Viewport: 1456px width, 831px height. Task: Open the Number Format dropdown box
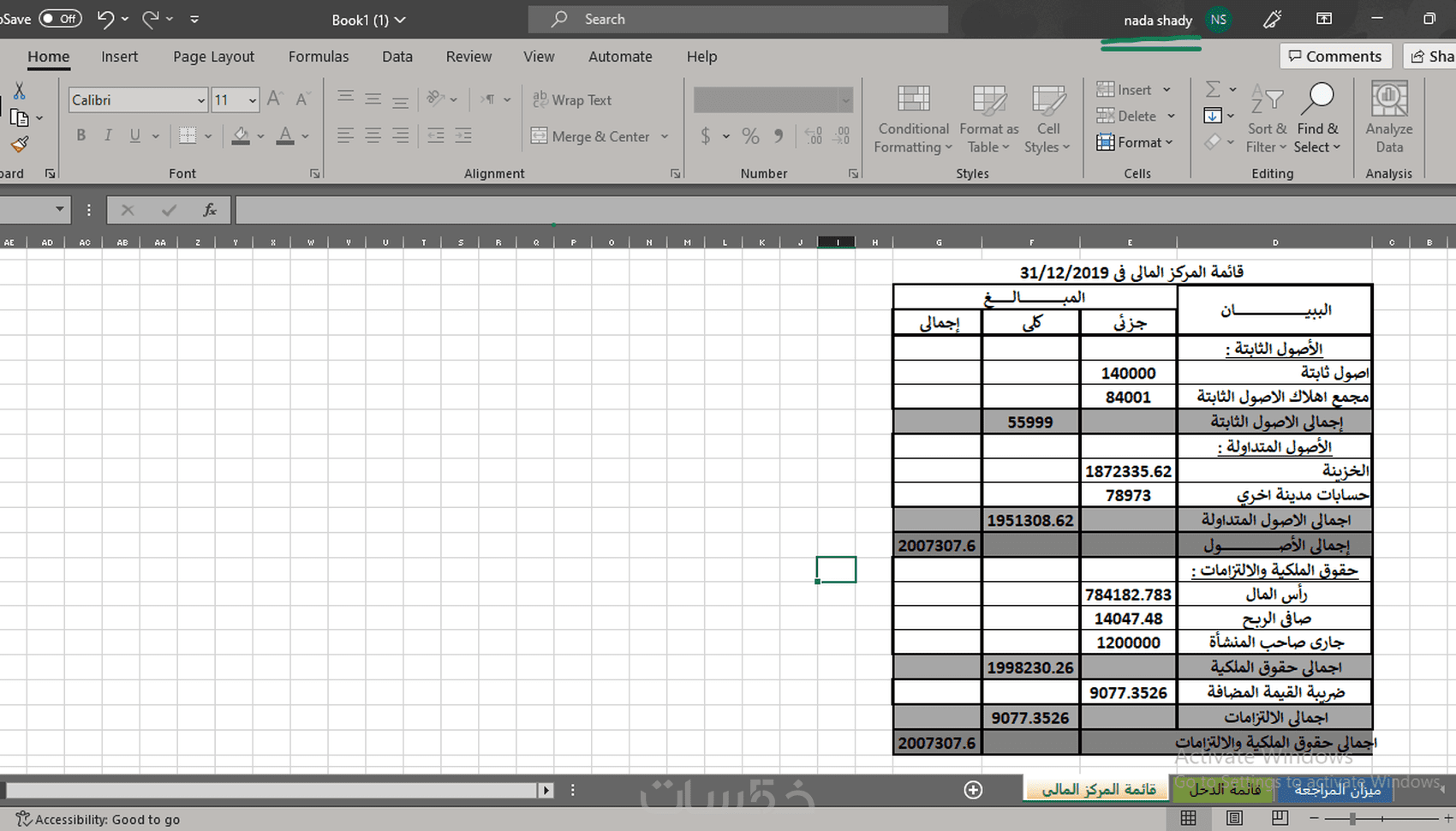773,100
